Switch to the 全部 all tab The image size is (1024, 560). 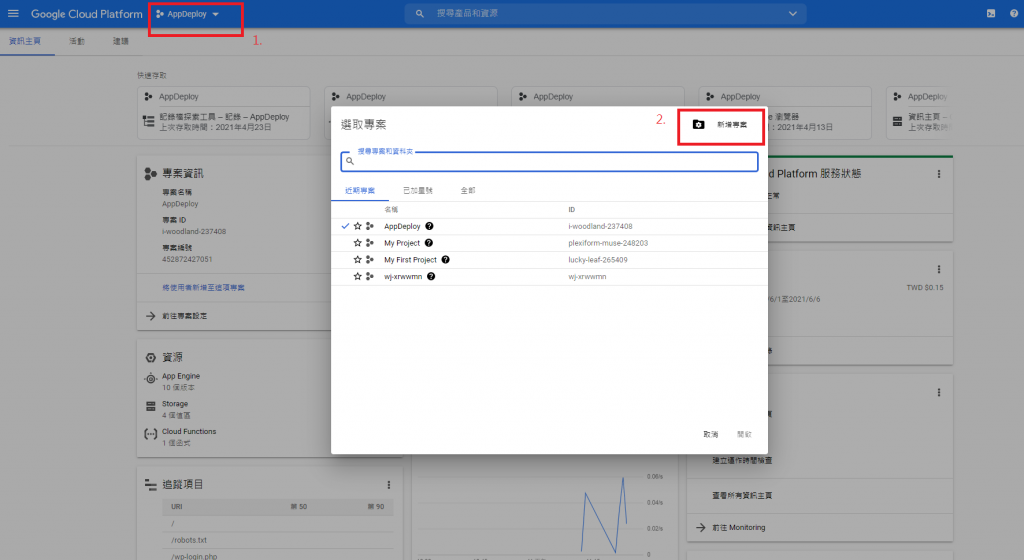coord(468,191)
